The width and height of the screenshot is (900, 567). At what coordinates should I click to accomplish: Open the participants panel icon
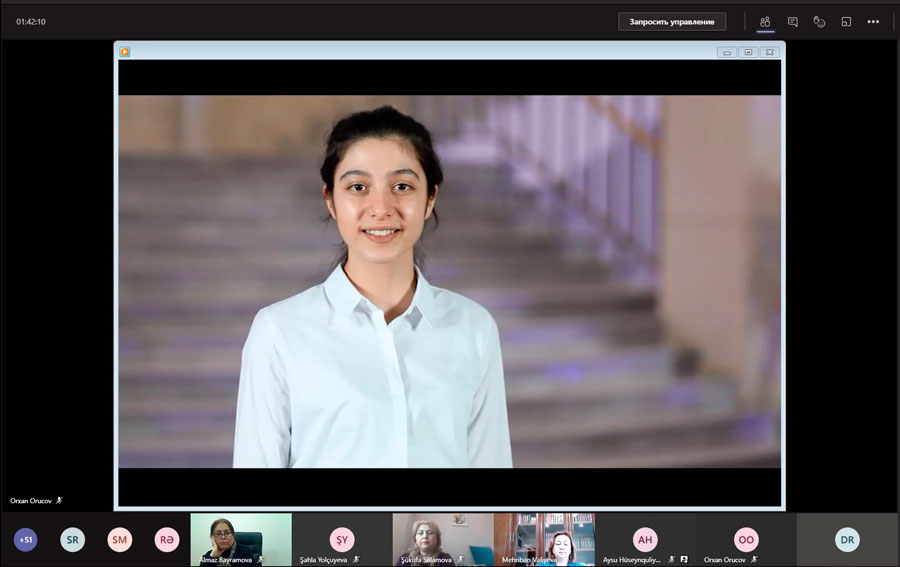[765, 22]
